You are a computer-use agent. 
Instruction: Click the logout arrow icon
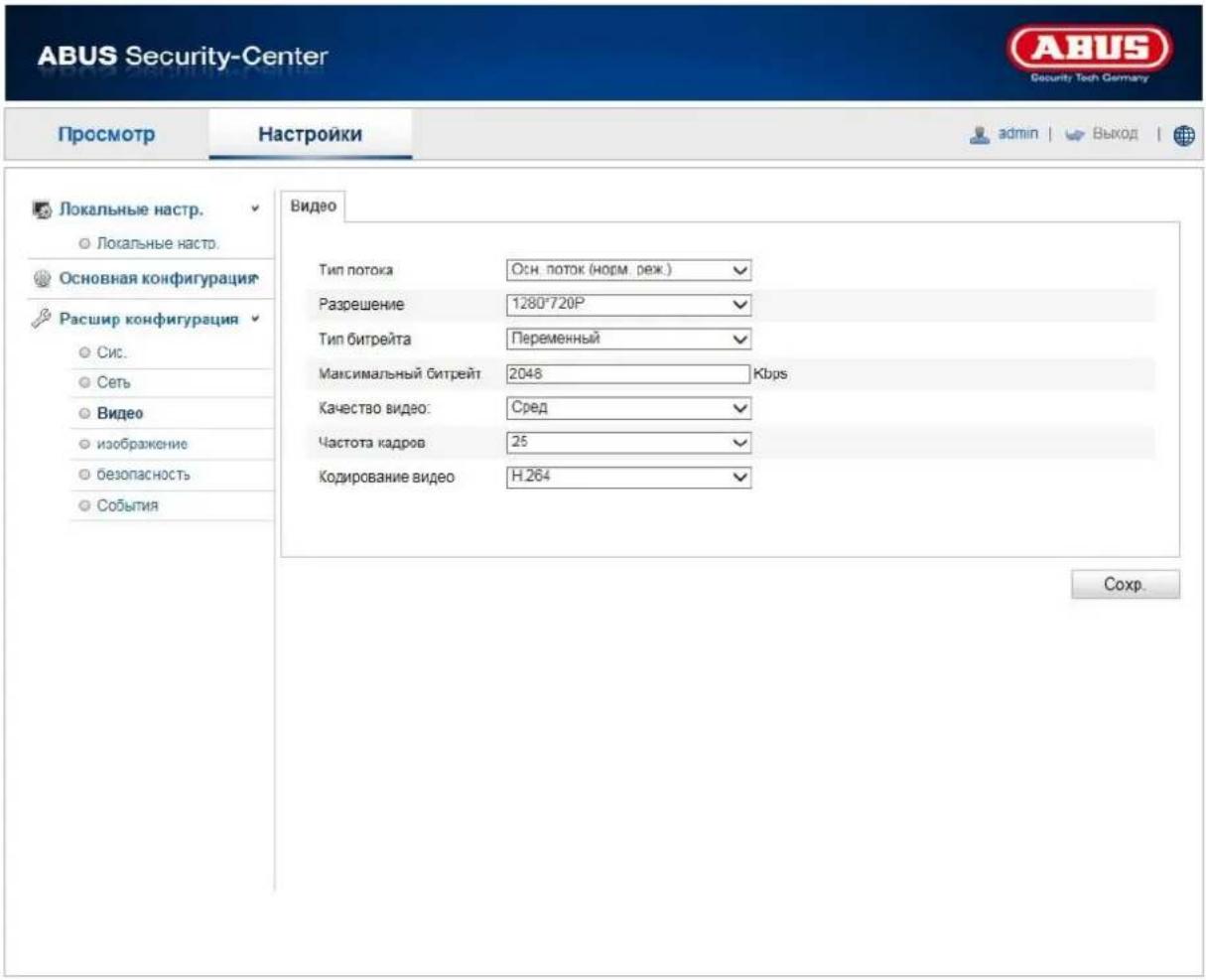point(1075,134)
